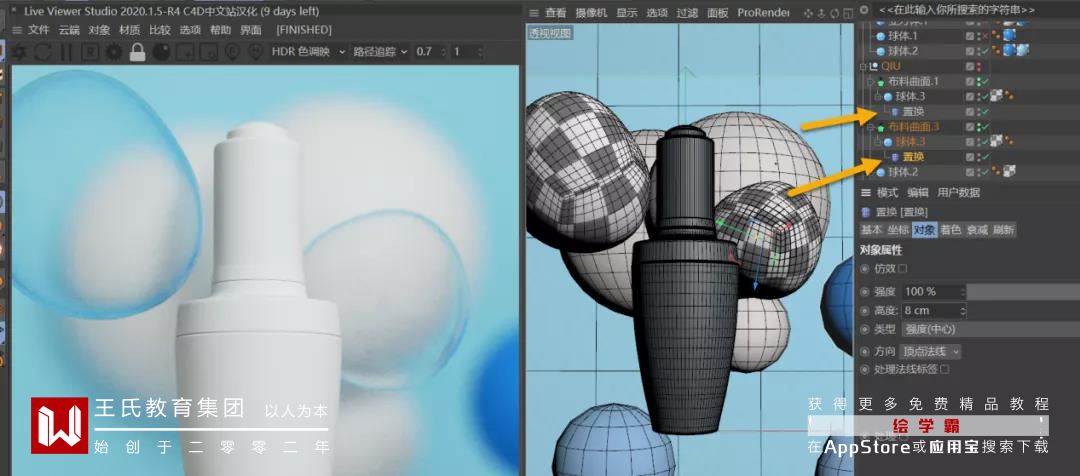Click the purple 置换 deformer icon under first 球体.3
This screenshot has width=1080, height=476.
(895, 112)
